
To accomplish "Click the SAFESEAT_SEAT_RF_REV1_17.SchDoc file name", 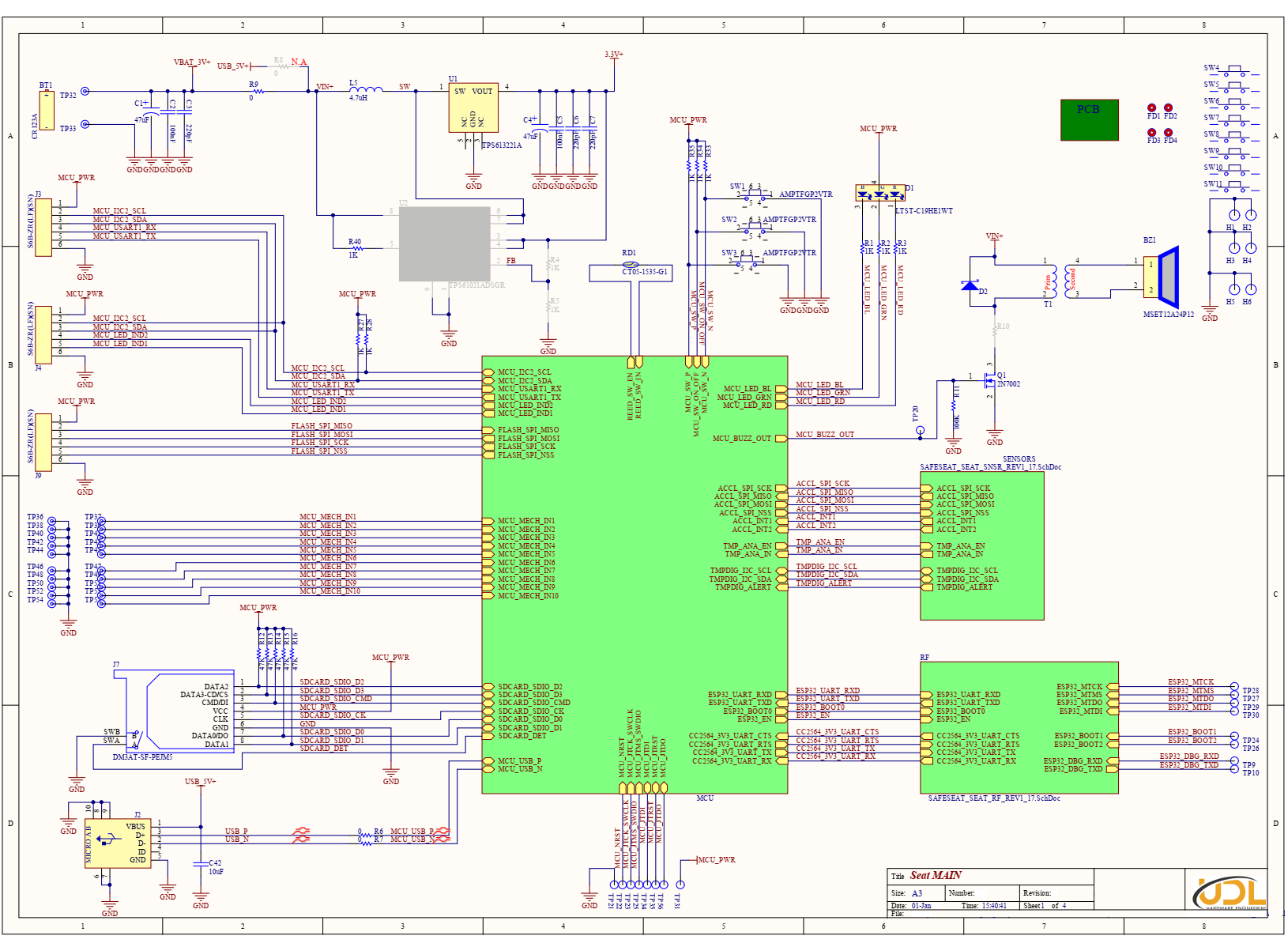I will click(x=994, y=798).
